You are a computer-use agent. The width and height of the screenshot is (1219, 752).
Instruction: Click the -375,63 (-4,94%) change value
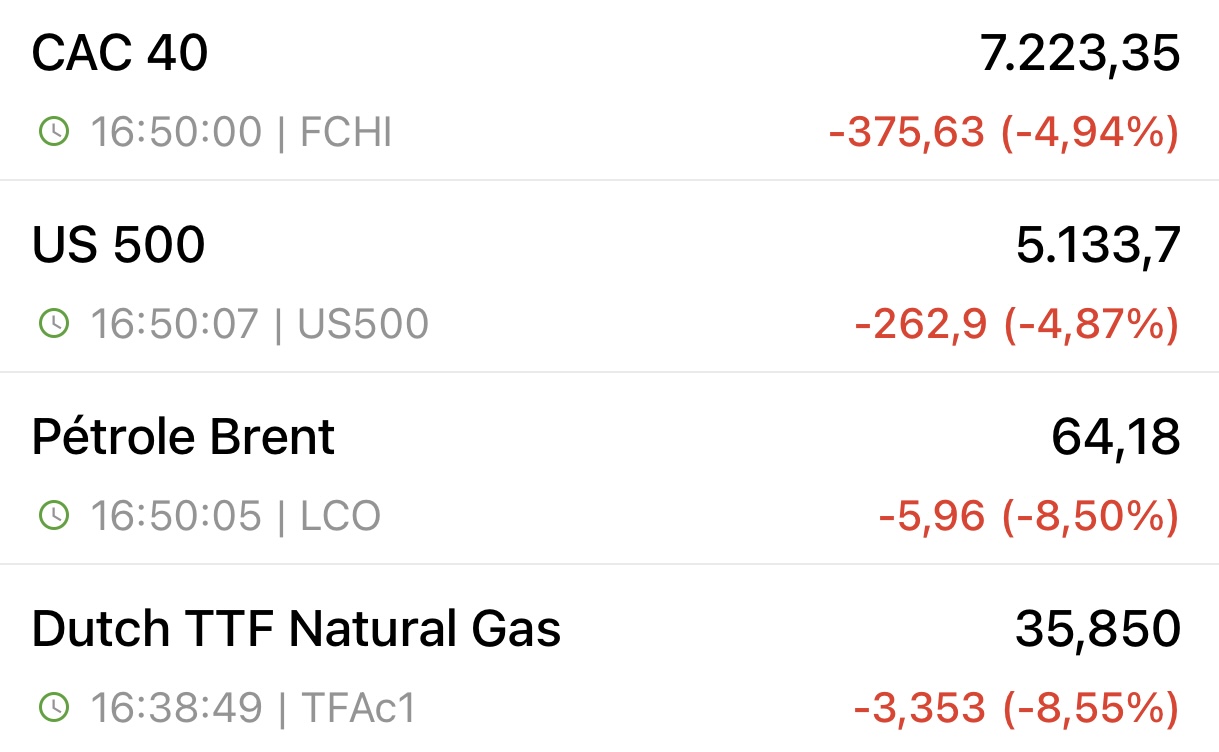tap(1004, 133)
